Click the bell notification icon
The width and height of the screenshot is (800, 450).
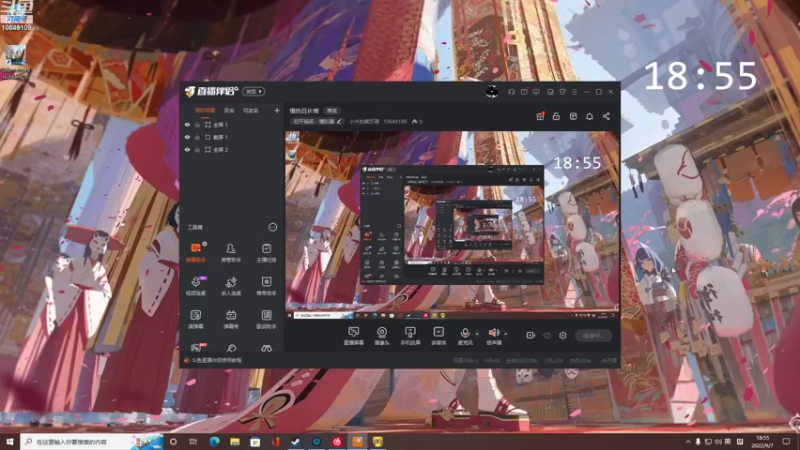point(589,116)
